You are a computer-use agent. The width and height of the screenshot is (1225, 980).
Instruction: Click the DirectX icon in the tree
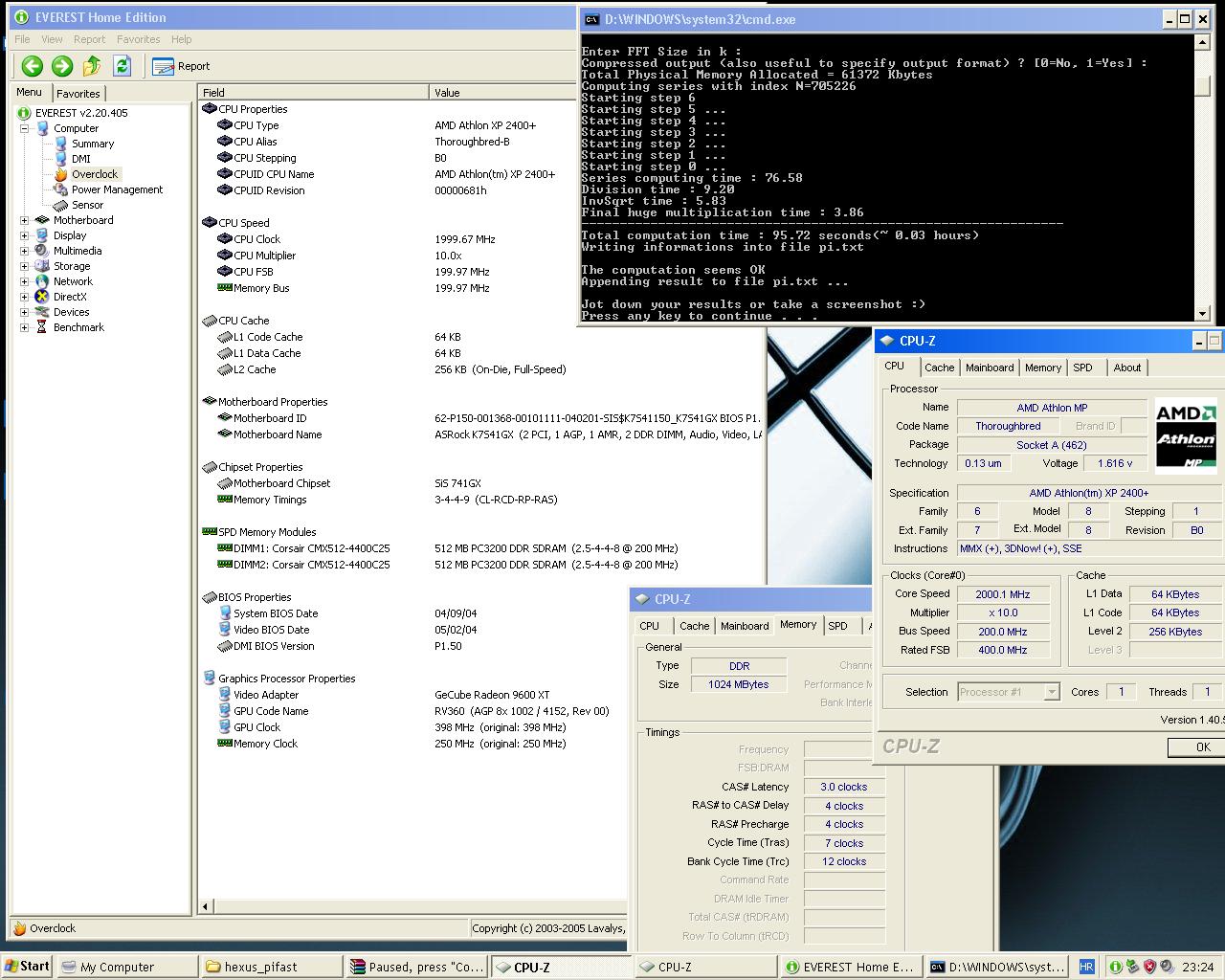[42, 297]
